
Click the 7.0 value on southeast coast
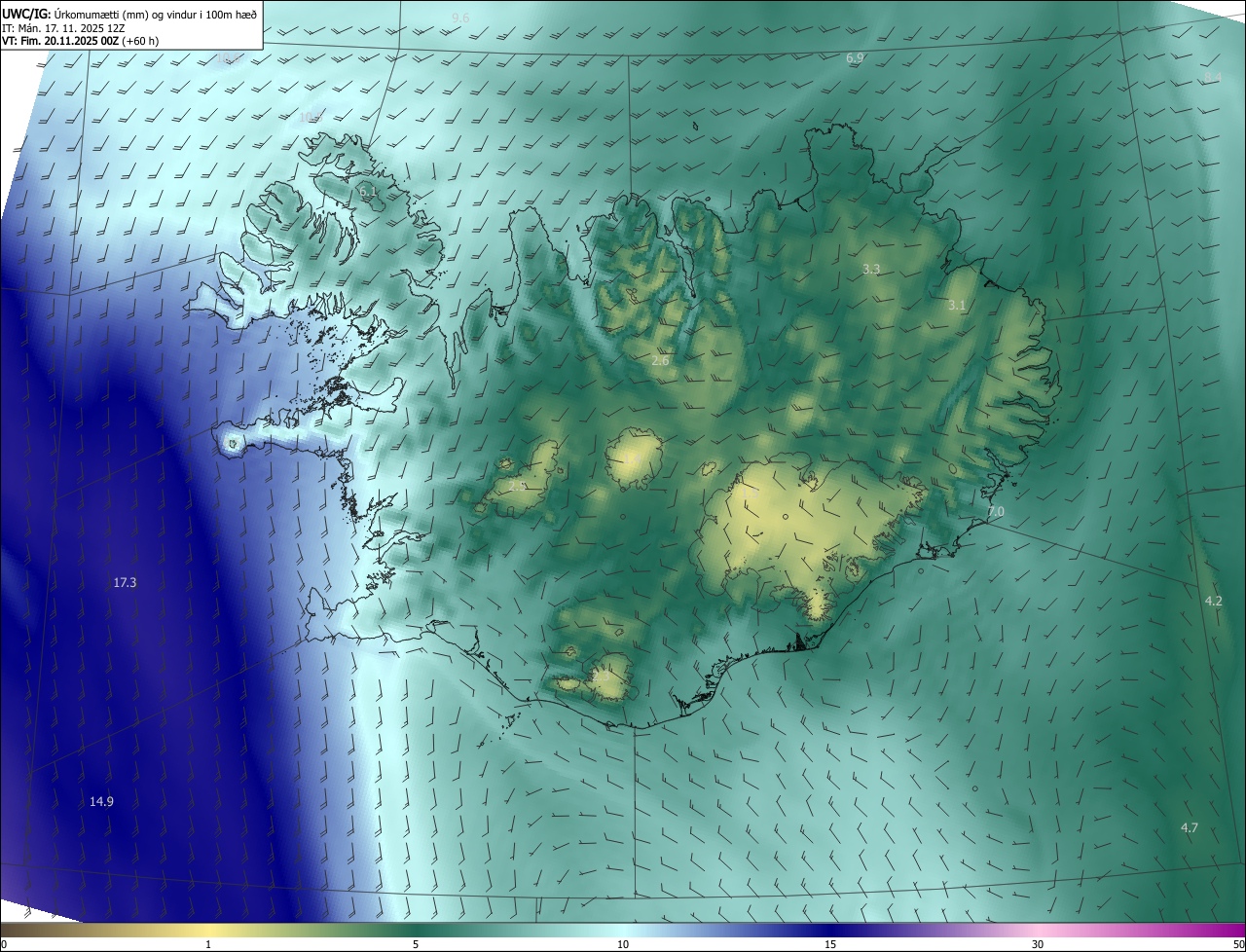pyautogui.click(x=996, y=512)
